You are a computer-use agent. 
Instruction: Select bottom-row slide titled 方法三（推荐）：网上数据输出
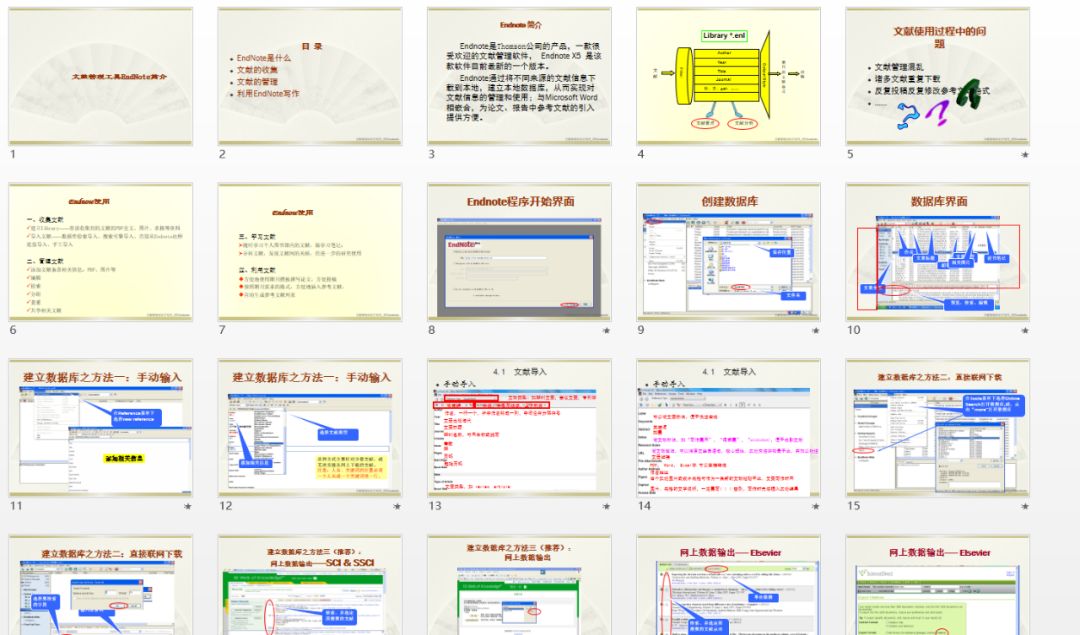click(x=519, y=585)
